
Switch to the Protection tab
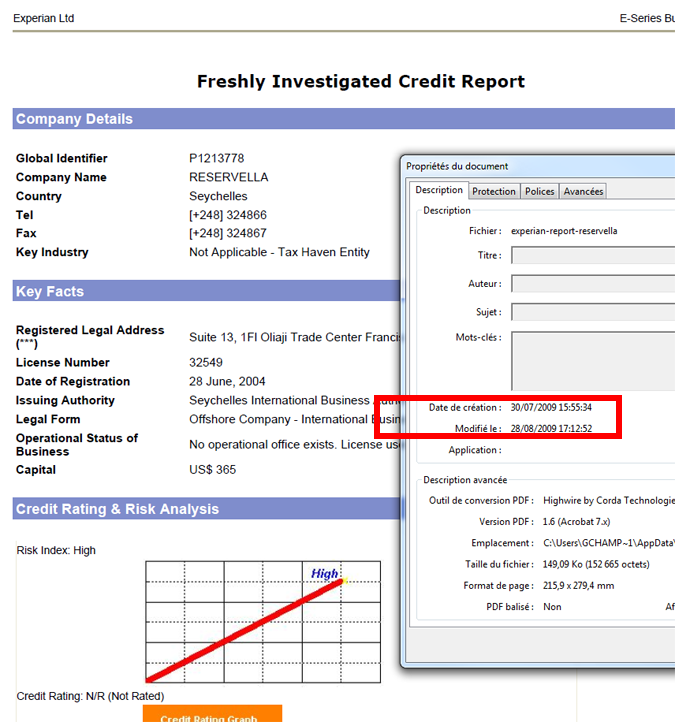click(494, 191)
